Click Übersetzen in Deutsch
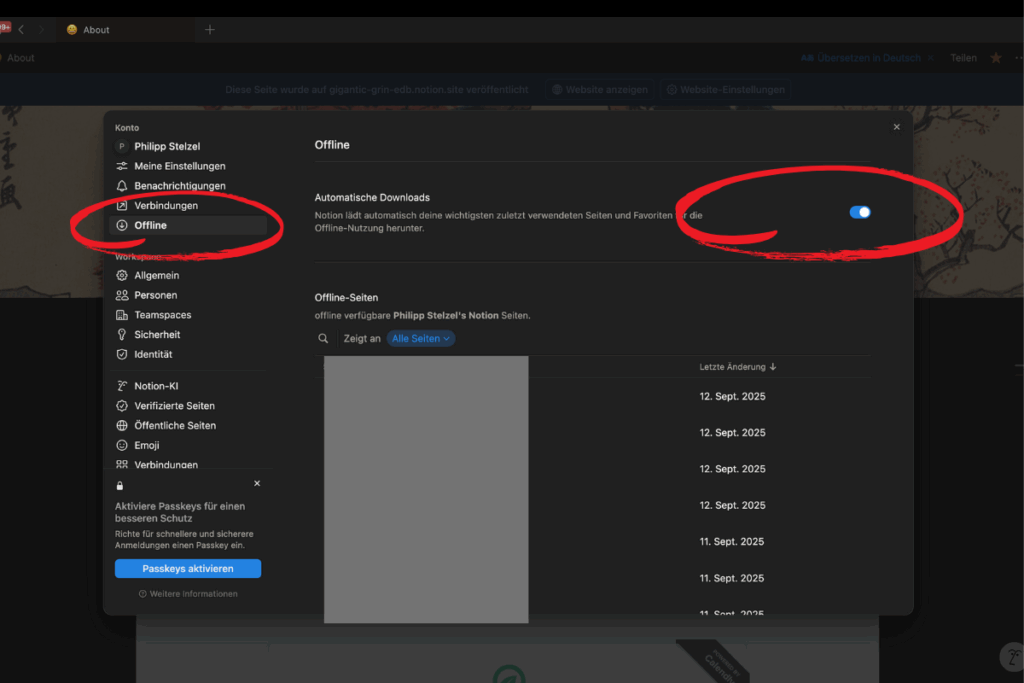Viewport: 1024px width, 683px height. coord(861,58)
